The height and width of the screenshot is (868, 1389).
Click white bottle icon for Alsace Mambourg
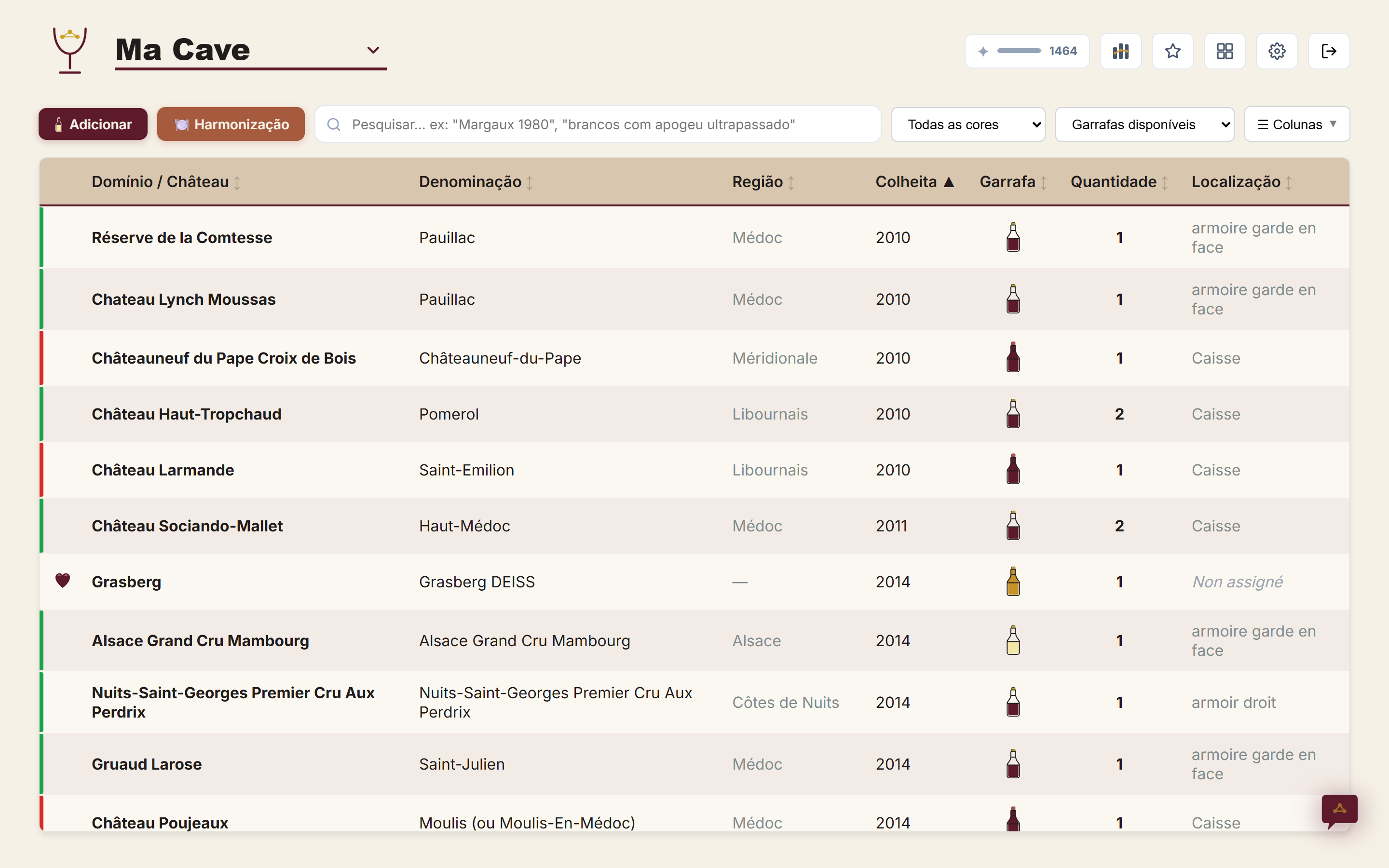click(x=1013, y=640)
